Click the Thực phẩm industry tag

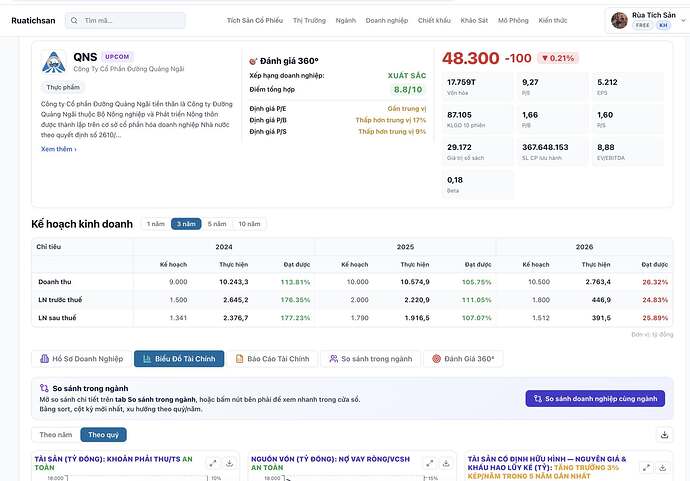point(63,87)
